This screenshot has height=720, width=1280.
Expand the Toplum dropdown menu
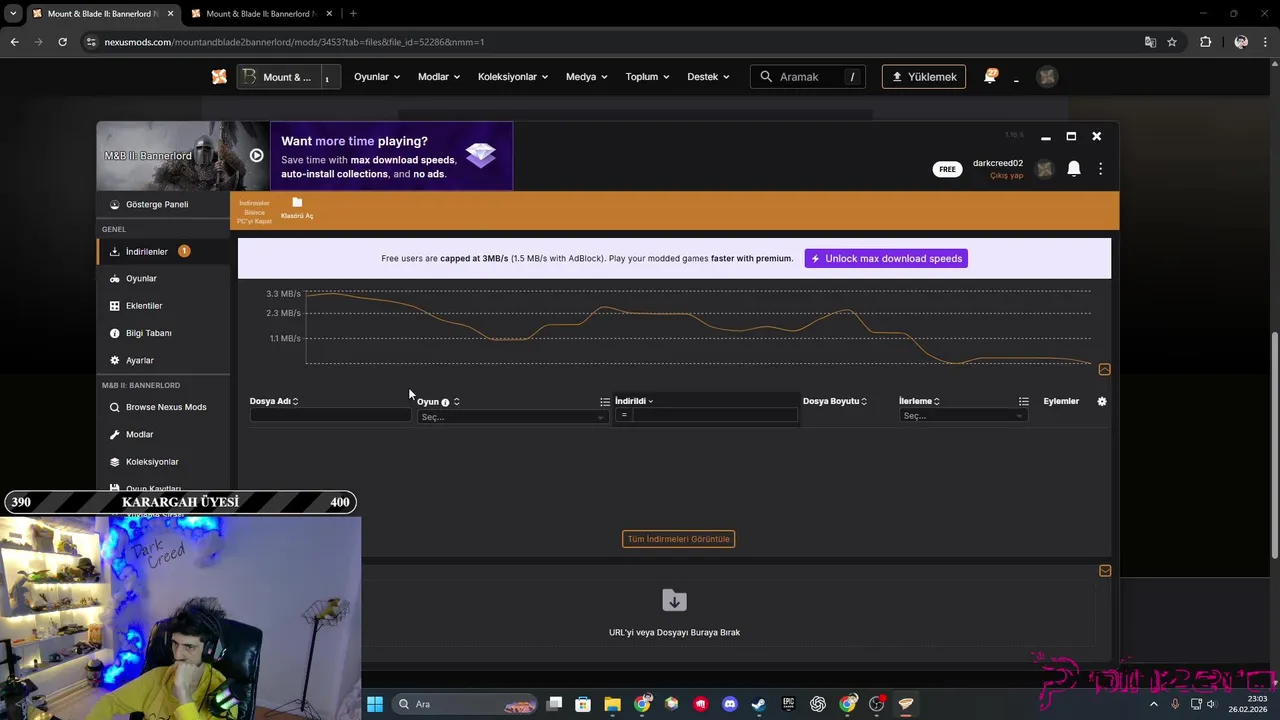647,77
